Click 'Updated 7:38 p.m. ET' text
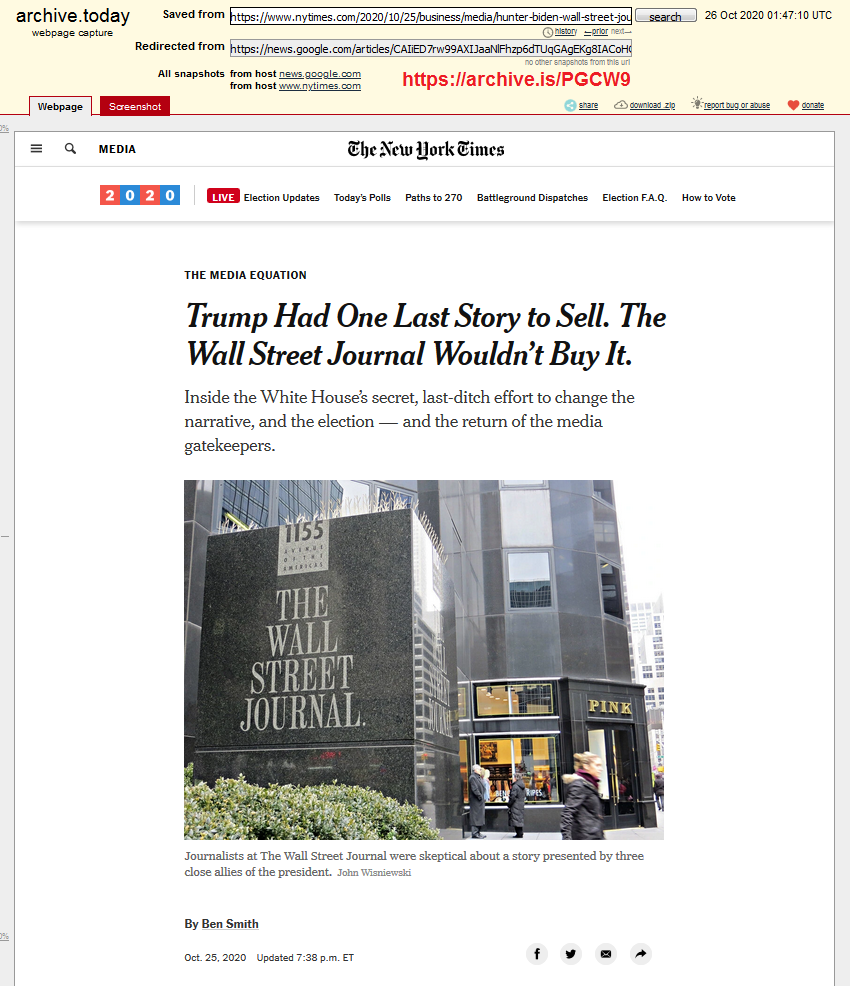Viewport: 850px width, 986px height. click(305, 958)
